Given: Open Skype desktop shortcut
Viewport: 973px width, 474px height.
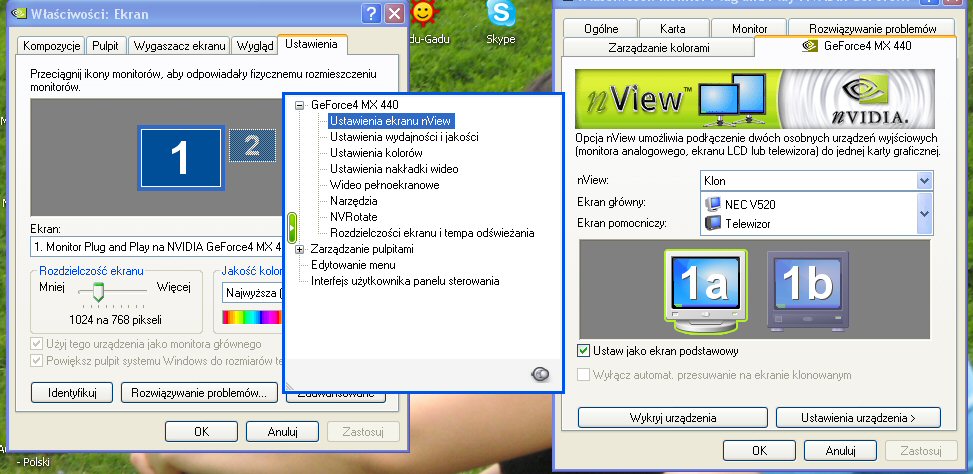Looking at the screenshot, I should 501,22.
